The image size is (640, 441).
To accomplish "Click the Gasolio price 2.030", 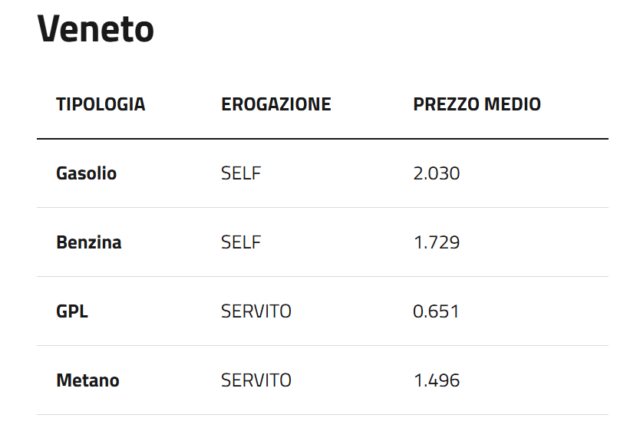I will click(x=436, y=173).
